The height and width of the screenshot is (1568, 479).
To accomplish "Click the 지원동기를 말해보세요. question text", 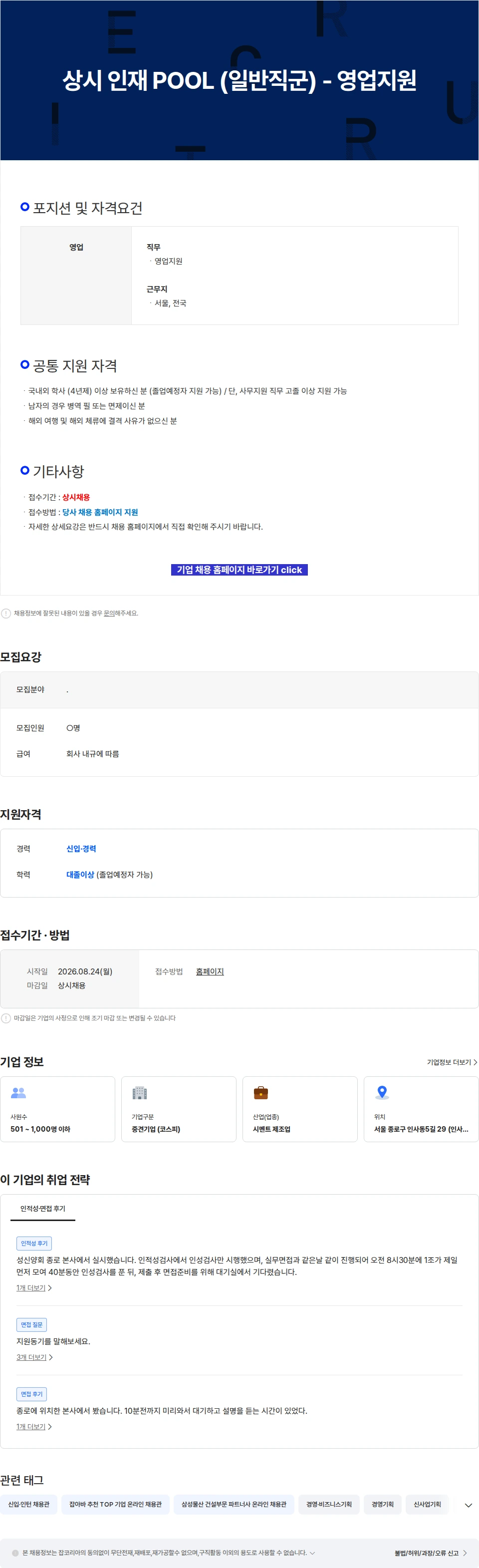I will click(53, 1341).
